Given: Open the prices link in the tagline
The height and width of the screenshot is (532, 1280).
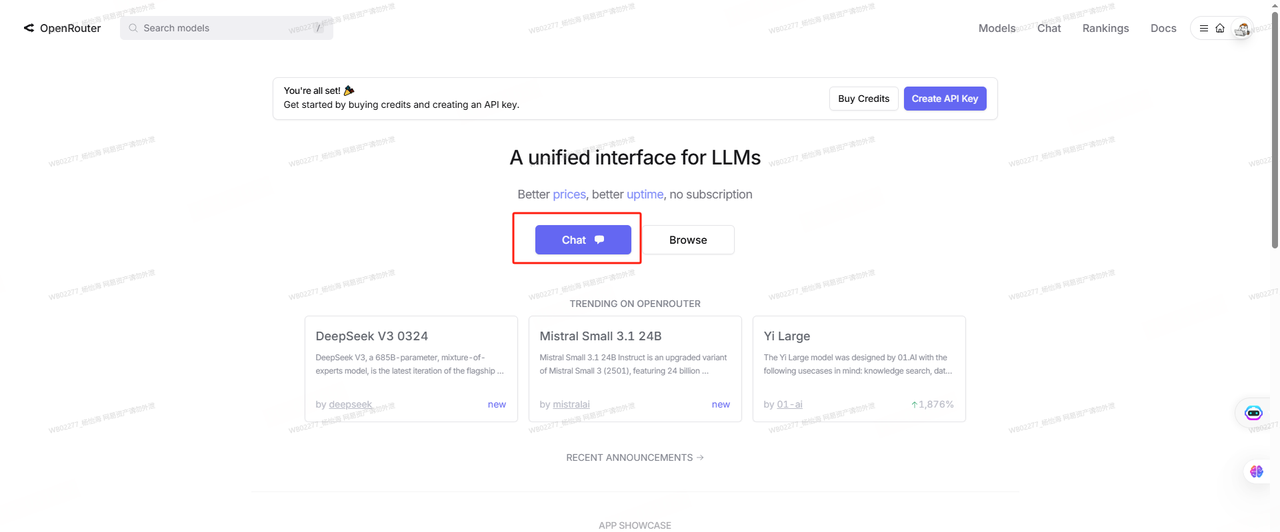Looking at the screenshot, I should (569, 194).
